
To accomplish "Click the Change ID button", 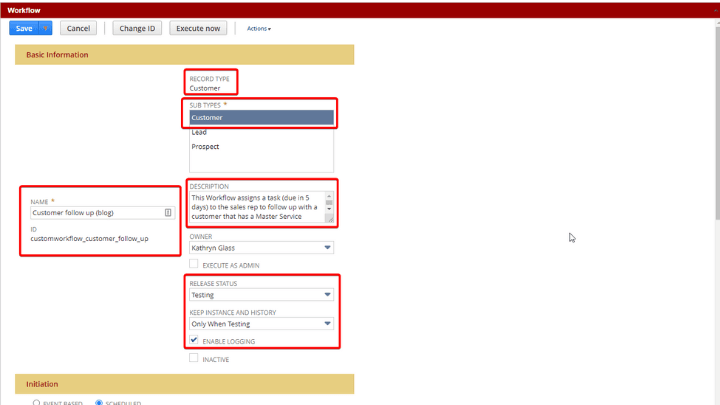I will (x=137, y=28).
